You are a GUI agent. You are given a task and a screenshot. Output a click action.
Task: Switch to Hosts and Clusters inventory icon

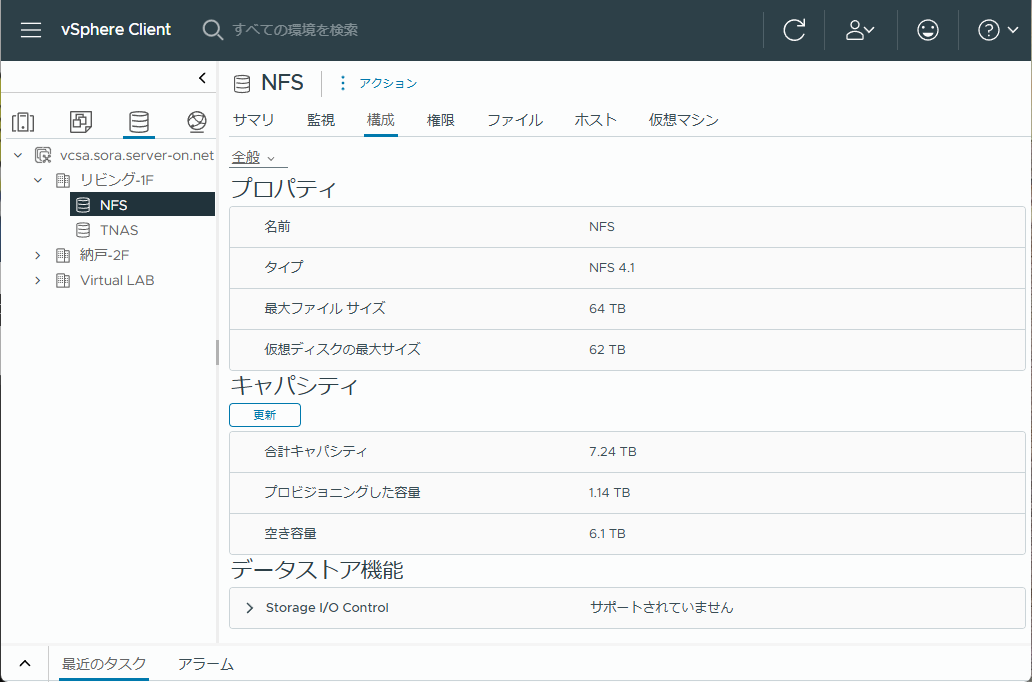[x=23, y=122]
